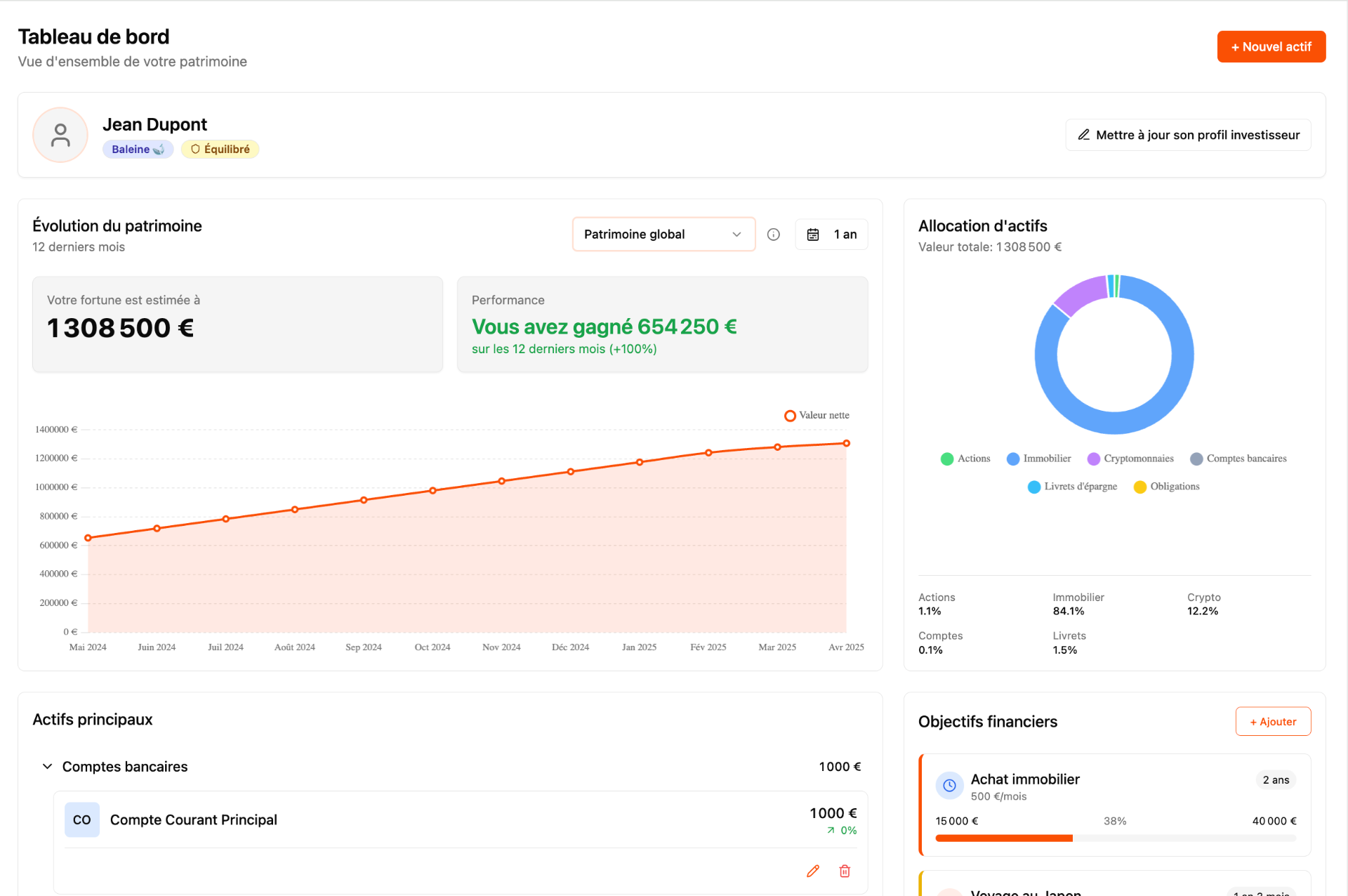The height and width of the screenshot is (896, 1348).
Task: Delete Compte Courant Principal with trash icon
Action: tap(845, 871)
